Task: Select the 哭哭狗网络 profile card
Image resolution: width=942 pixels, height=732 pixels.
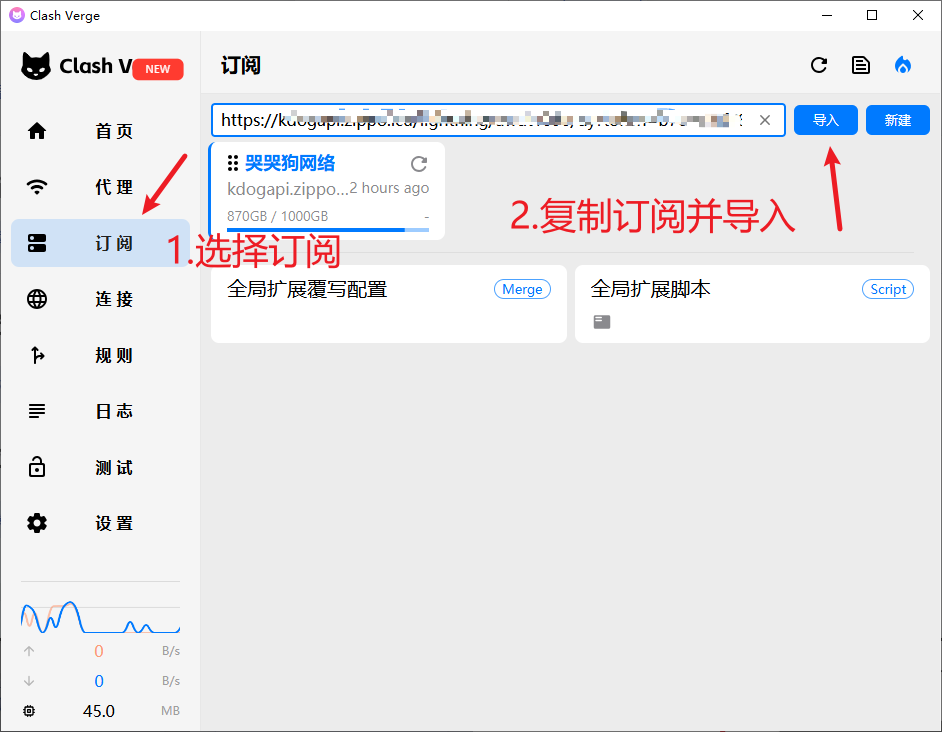Action: pyautogui.click(x=327, y=191)
